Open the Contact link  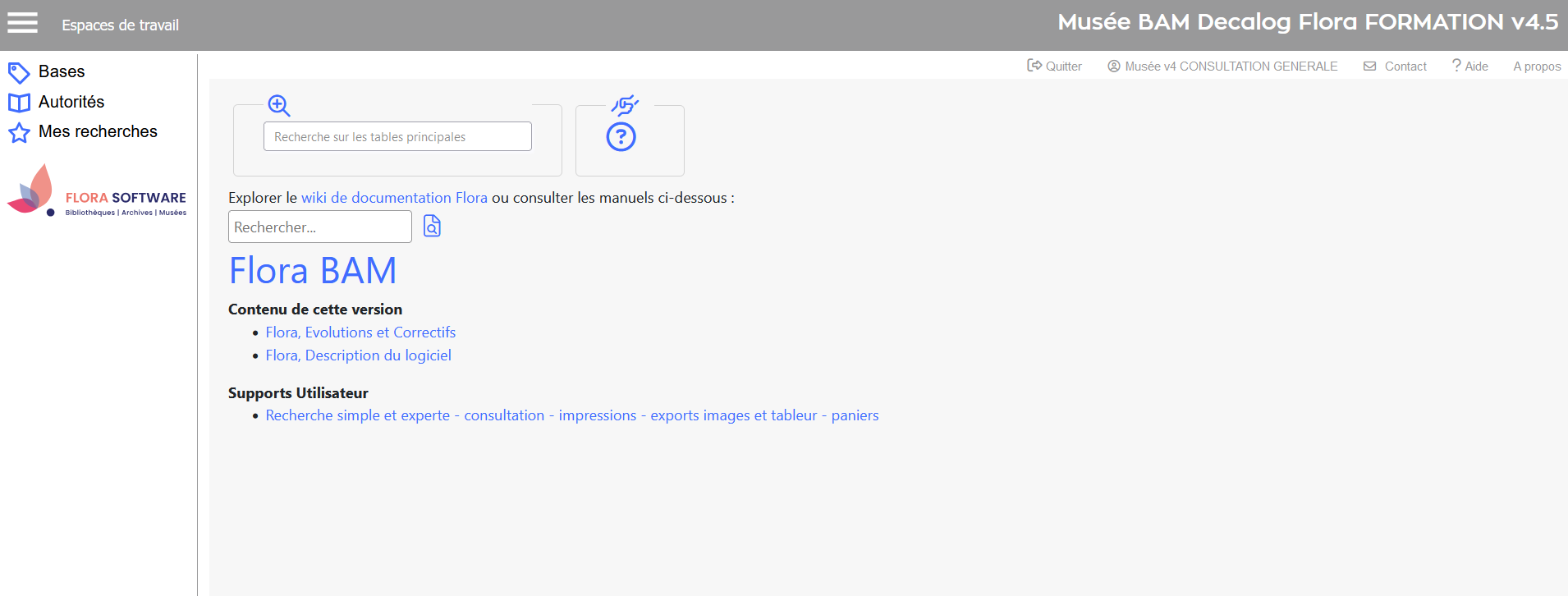1396,66
